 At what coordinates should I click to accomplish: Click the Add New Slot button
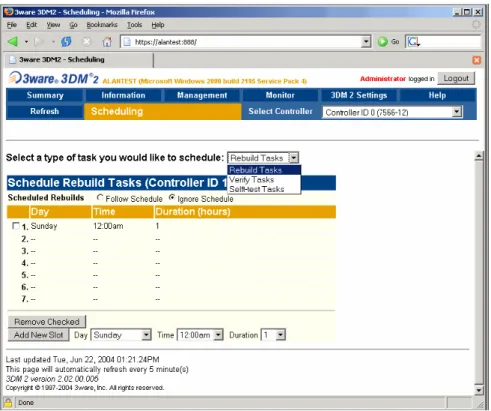[39, 335]
